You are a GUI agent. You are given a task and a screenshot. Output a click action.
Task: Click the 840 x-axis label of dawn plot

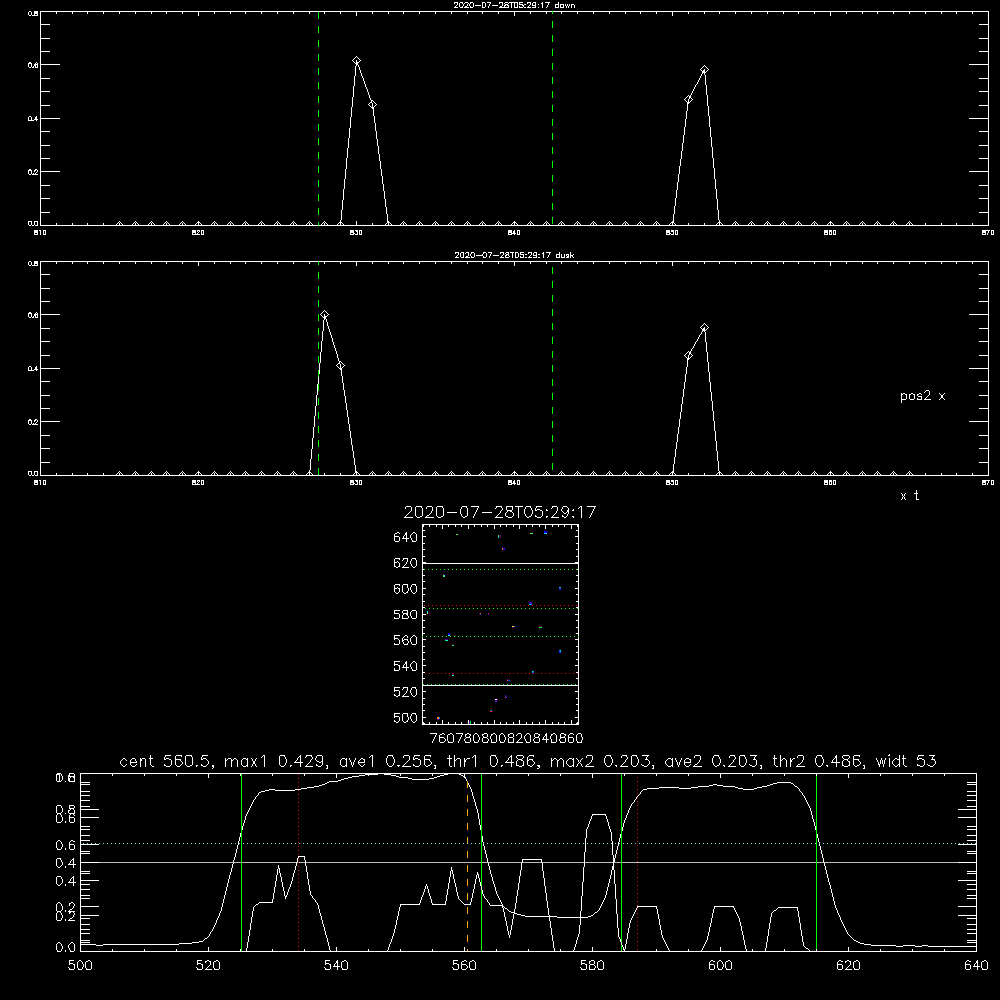(x=514, y=233)
